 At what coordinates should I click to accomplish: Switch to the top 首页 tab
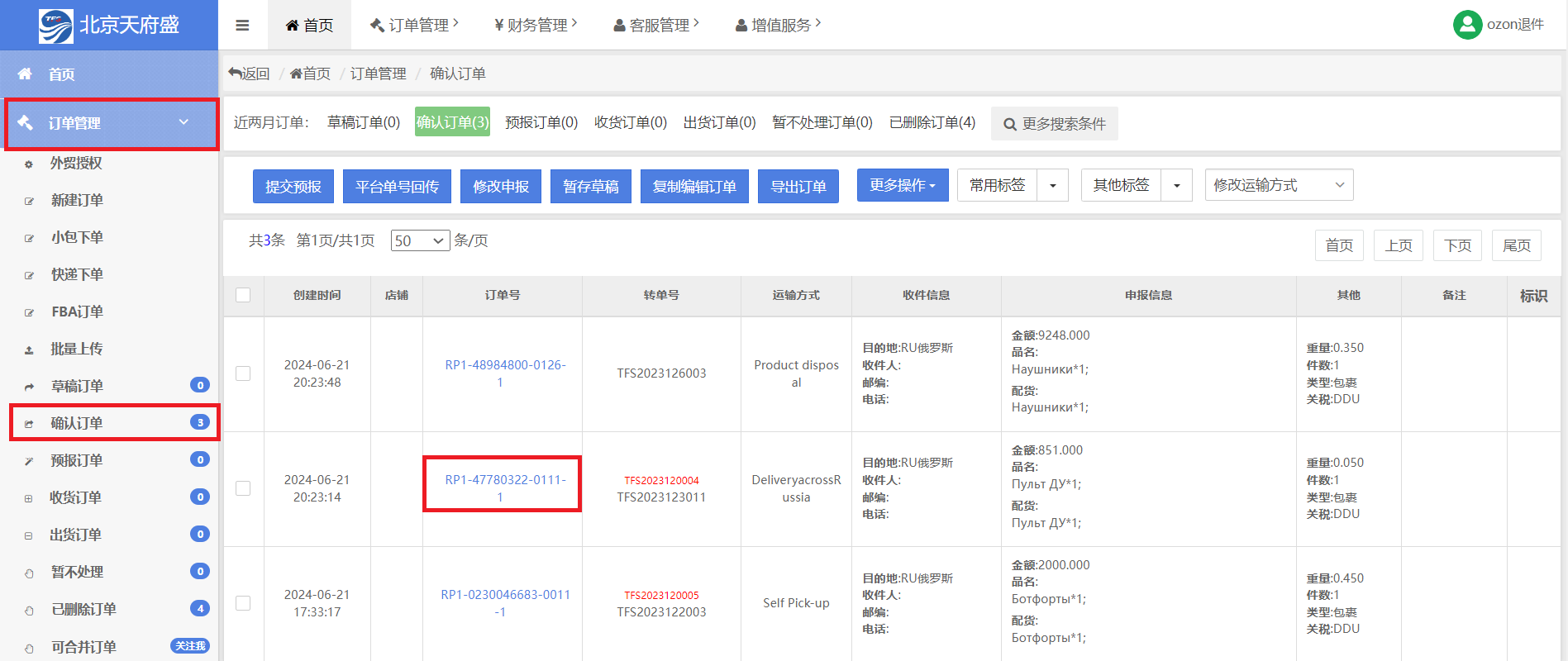pos(309,25)
